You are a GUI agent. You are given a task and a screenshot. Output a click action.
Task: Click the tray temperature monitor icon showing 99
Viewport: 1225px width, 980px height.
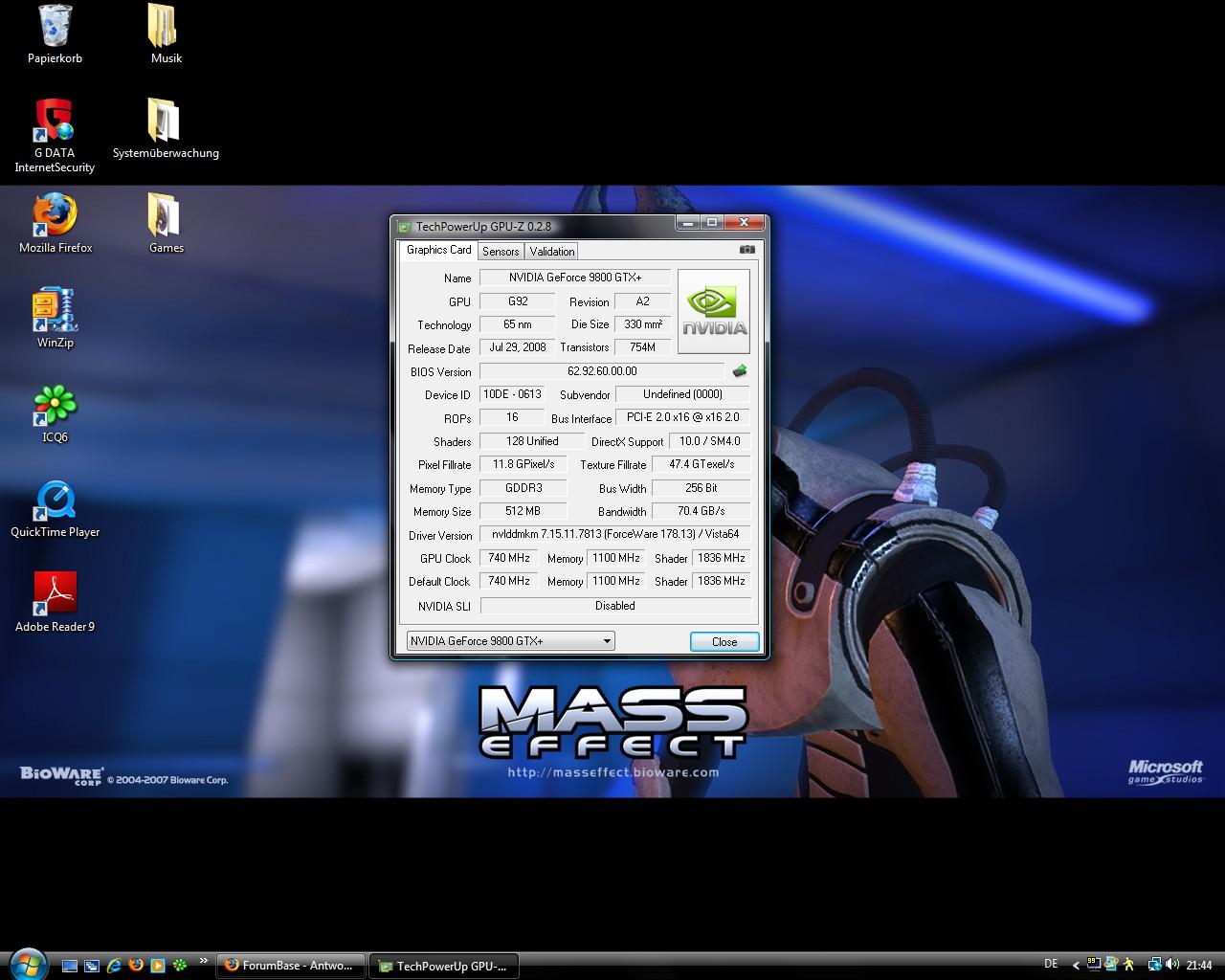1093,965
